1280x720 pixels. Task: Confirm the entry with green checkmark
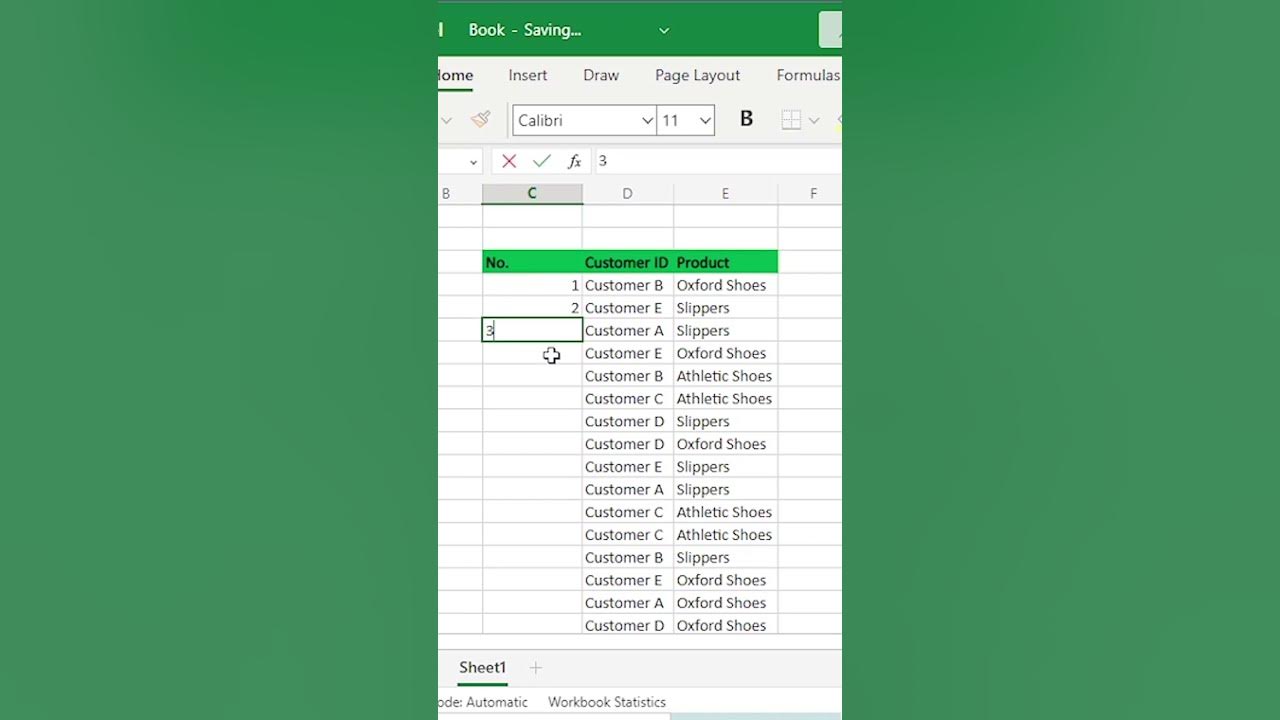click(542, 161)
